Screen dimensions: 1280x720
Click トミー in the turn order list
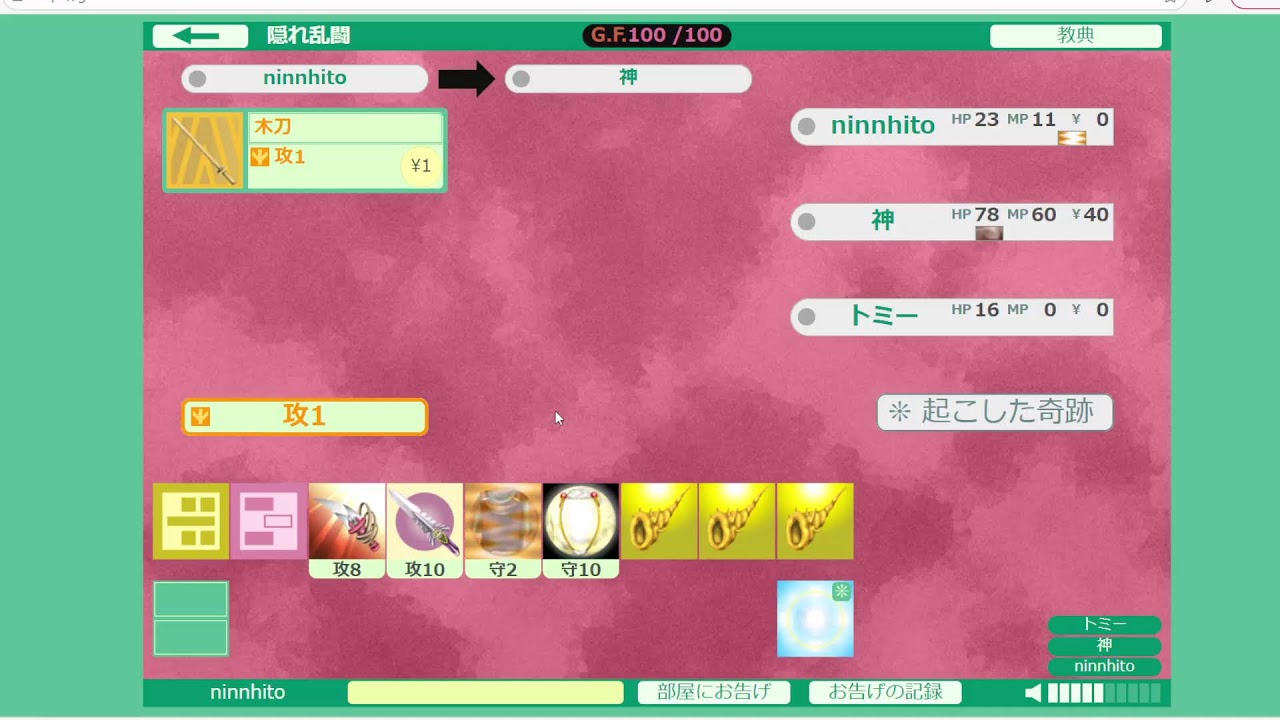tap(1104, 624)
